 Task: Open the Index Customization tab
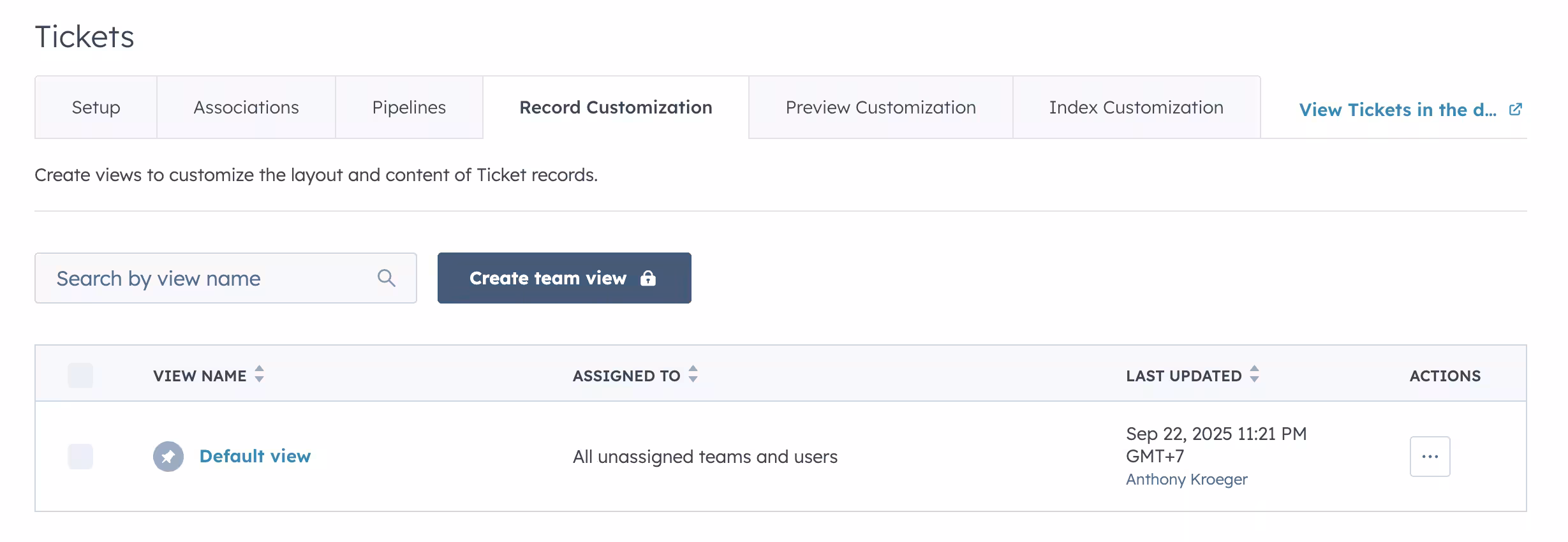pyautogui.click(x=1136, y=107)
